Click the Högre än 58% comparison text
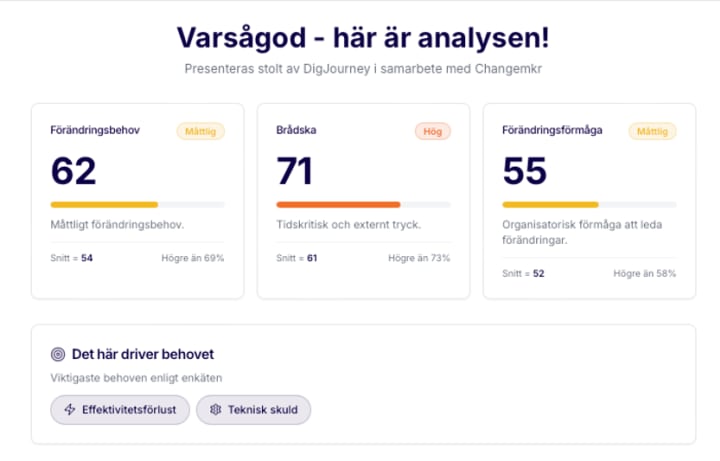Screen dimensions: 720x461 645,273
